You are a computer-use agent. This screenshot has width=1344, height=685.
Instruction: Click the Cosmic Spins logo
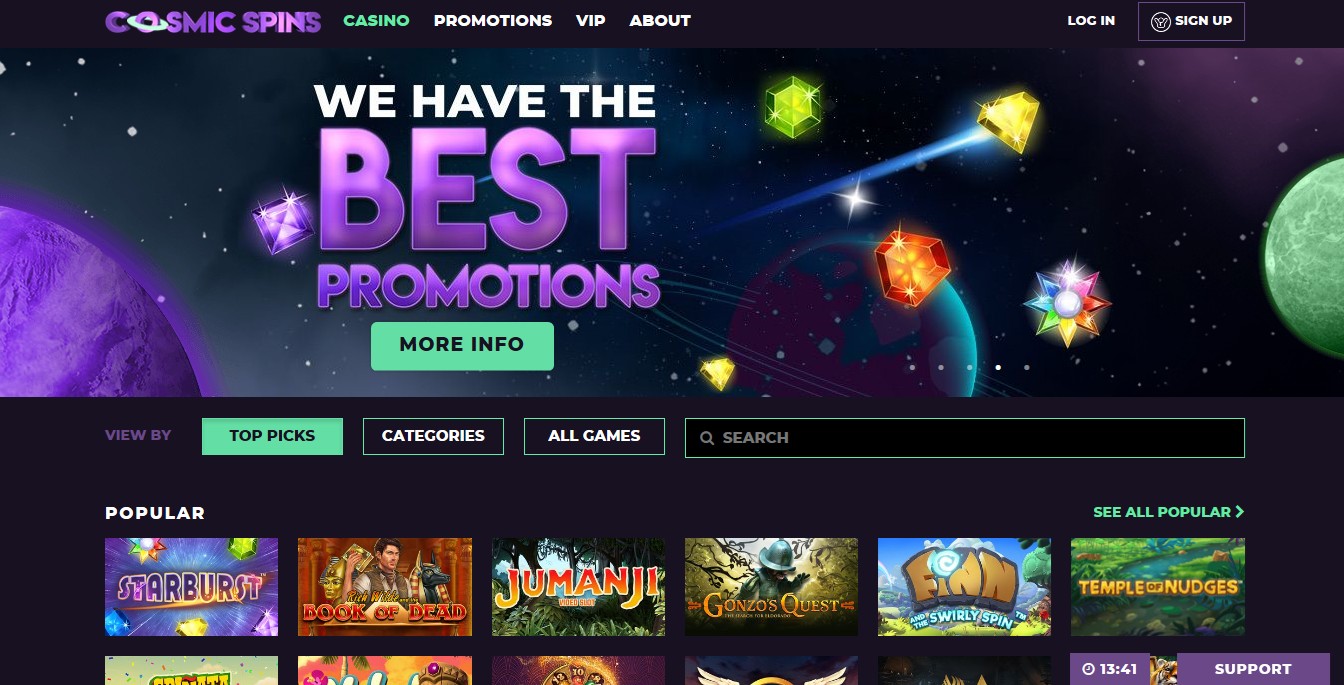pyautogui.click(x=213, y=21)
